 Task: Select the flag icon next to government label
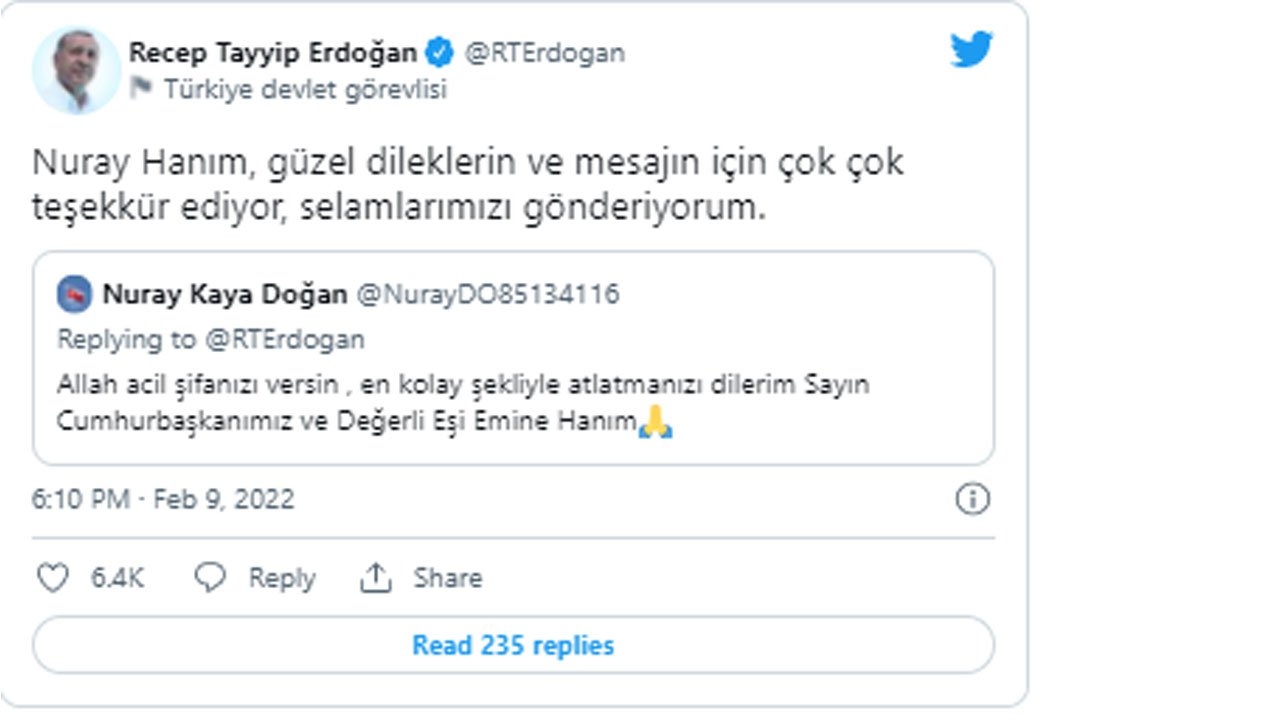[x=140, y=89]
